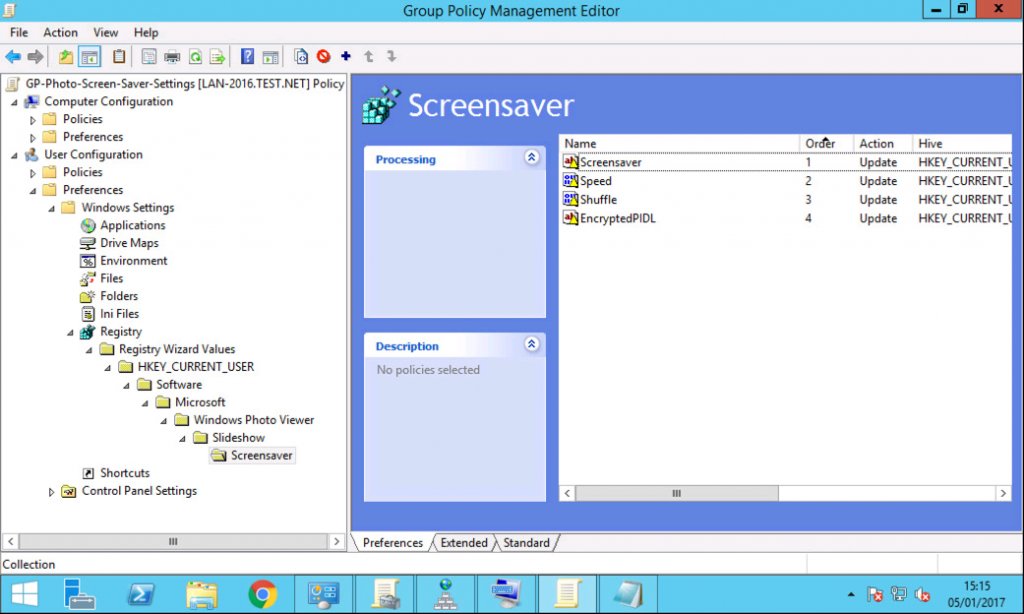Open Help using the blue question mark icon
This screenshot has height=614, width=1024.
[246, 57]
